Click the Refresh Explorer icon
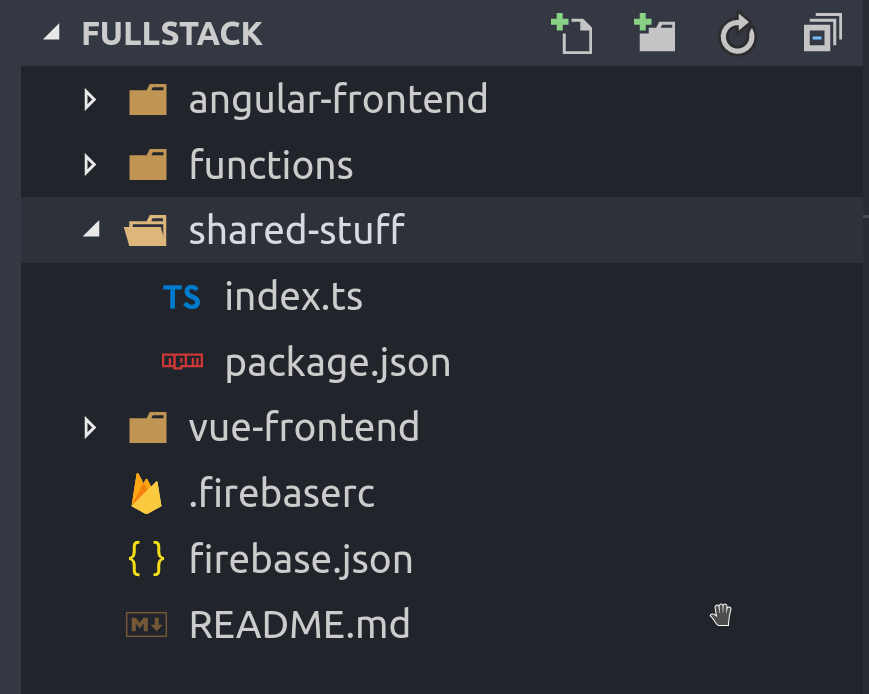Image resolution: width=869 pixels, height=694 pixels. pos(737,32)
